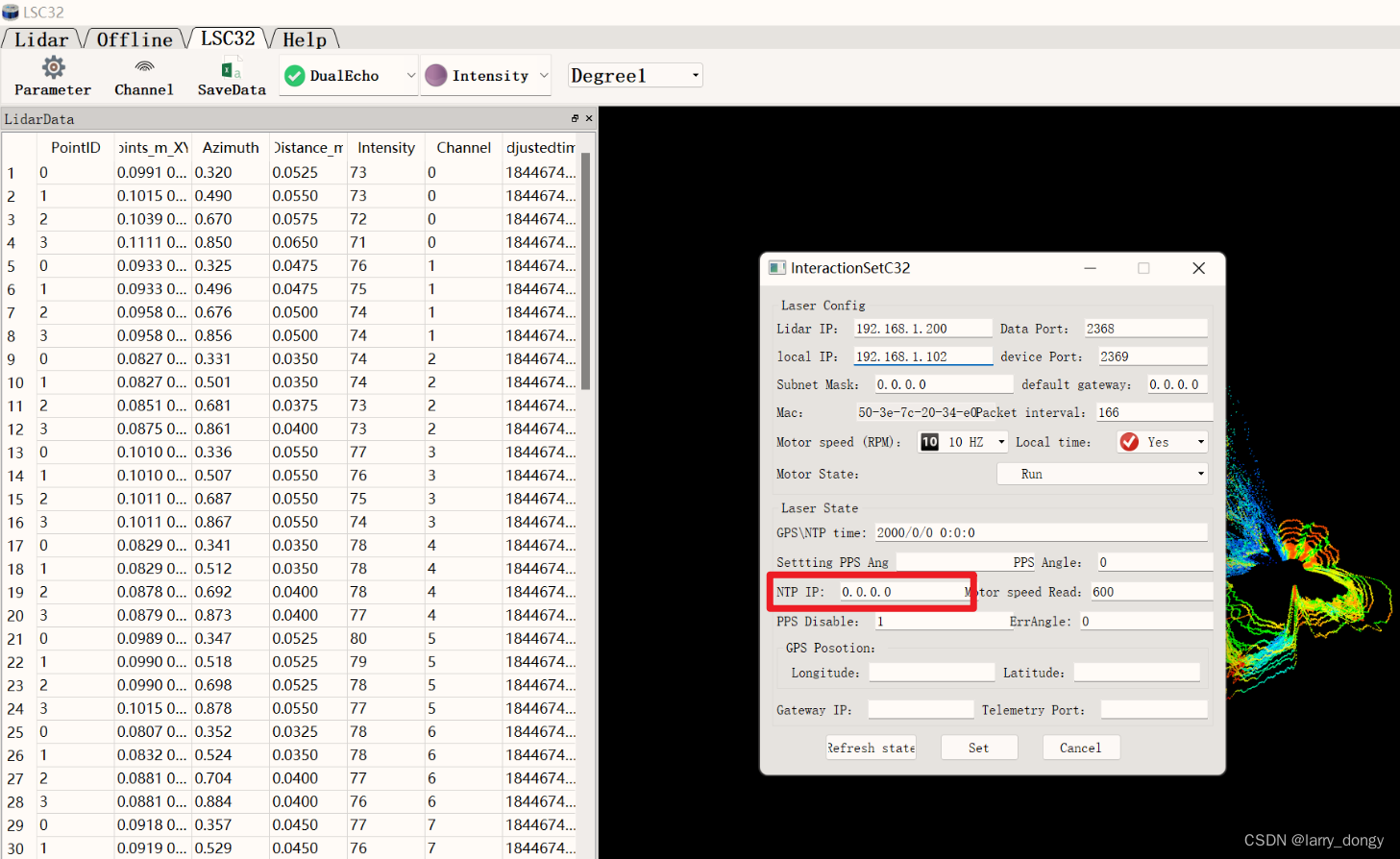Click the NTP IP field
Image resolution: width=1400 pixels, height=859 pixels.
point(901,592)
